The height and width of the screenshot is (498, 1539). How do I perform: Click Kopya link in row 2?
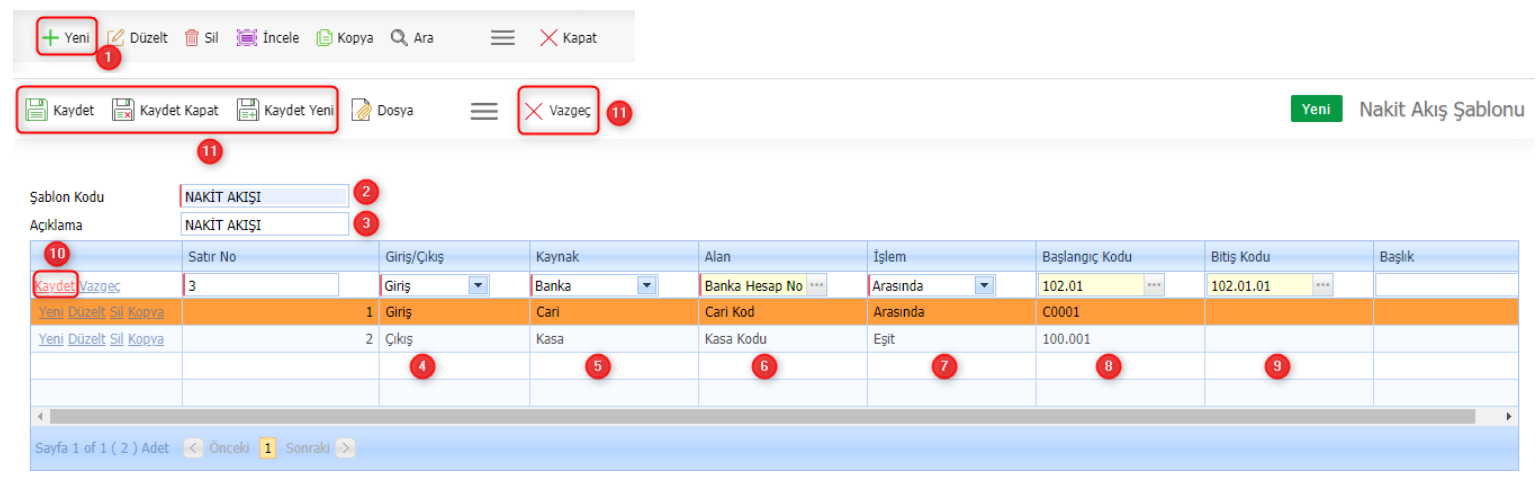[146, 339]
